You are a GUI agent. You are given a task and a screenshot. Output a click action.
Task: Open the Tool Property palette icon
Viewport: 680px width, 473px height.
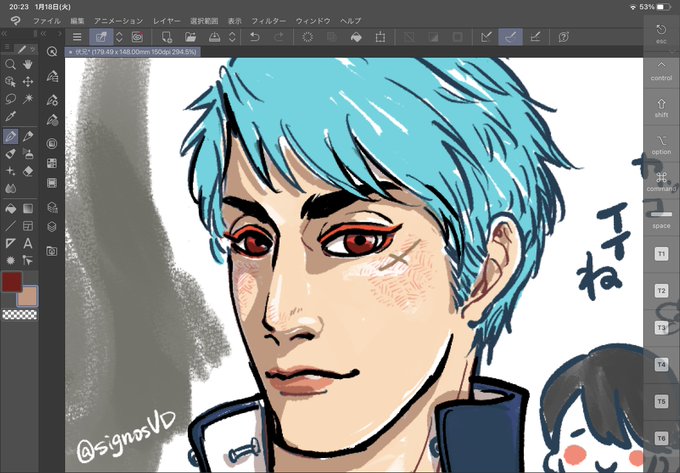(x=52, y=100)
